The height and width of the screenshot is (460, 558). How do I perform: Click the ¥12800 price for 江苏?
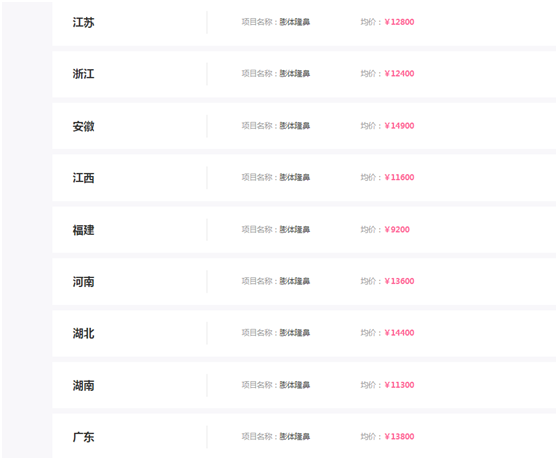(399, 22)
